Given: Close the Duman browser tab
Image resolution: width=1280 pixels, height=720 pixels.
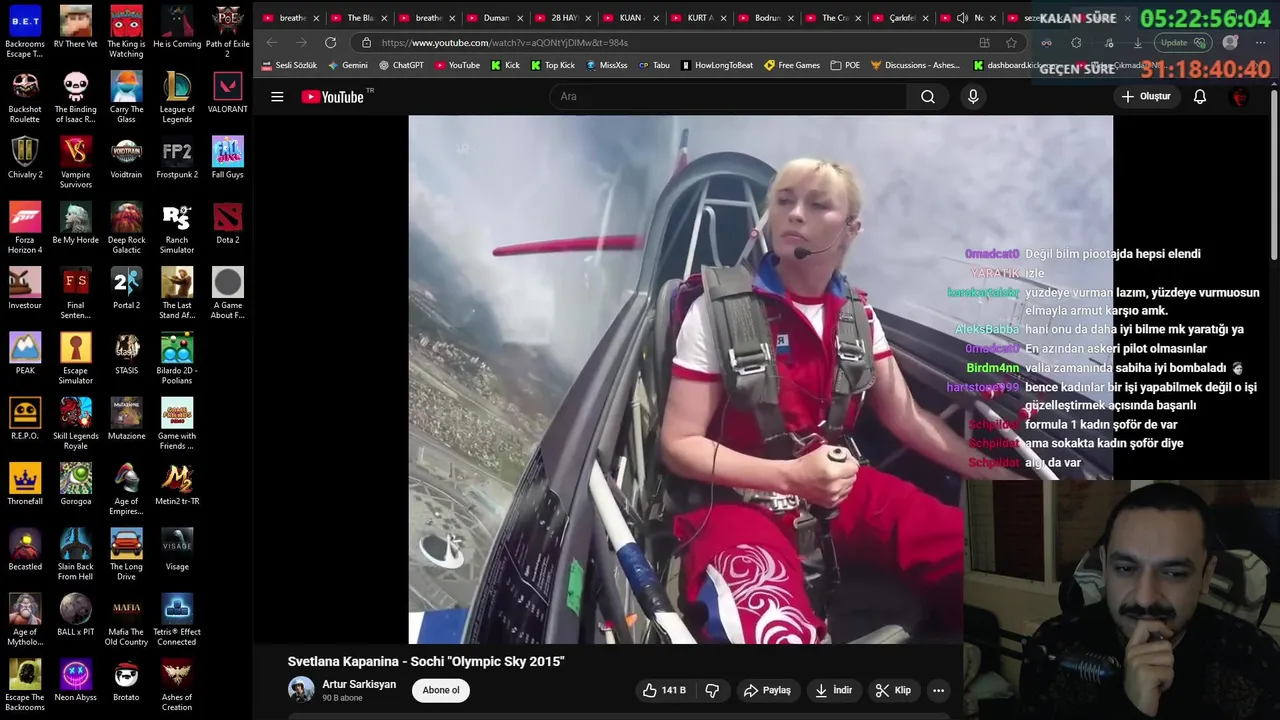Looking at the screenshot, I should (520, 18).
